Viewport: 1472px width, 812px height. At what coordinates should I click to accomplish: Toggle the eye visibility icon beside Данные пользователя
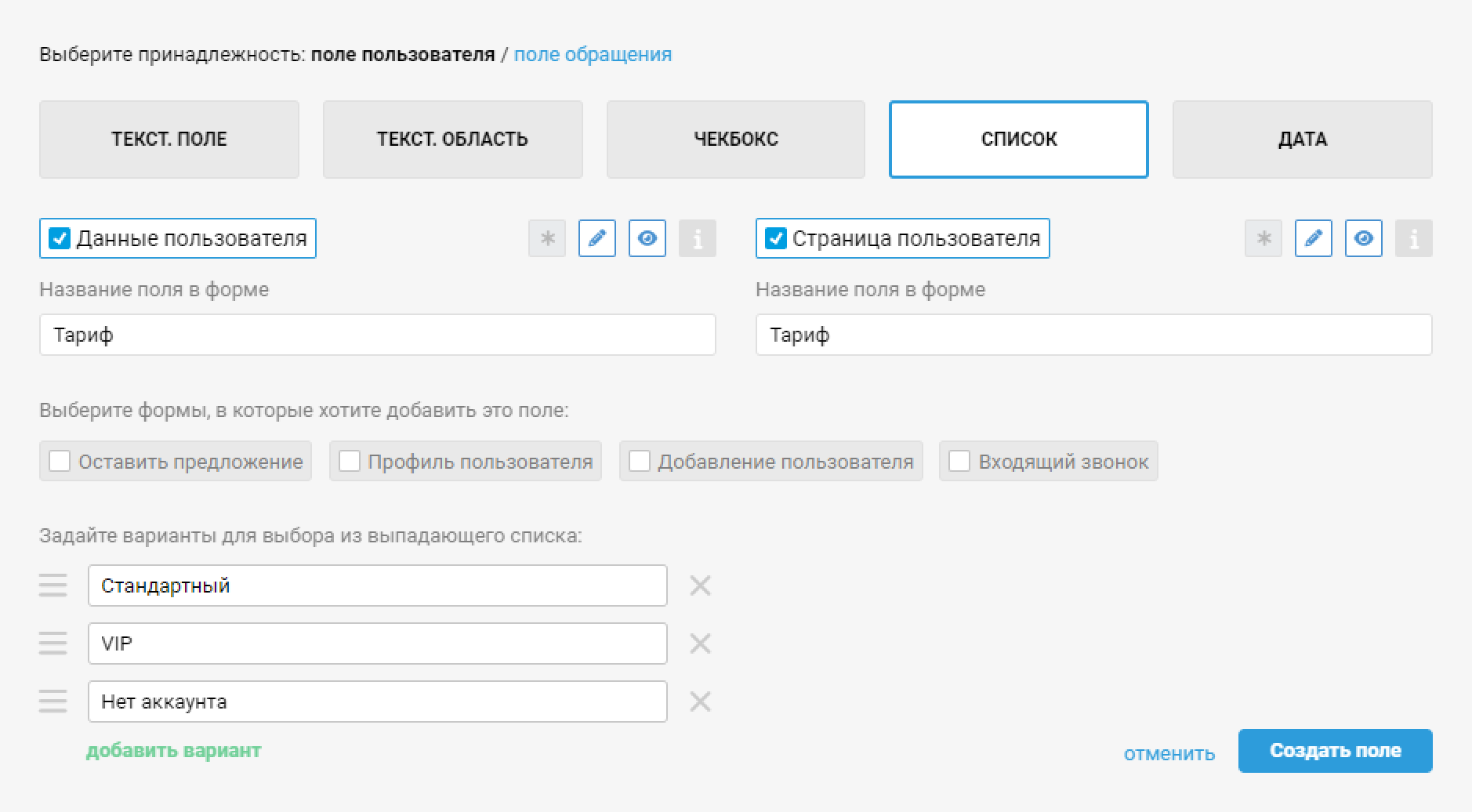pos(647,238)
